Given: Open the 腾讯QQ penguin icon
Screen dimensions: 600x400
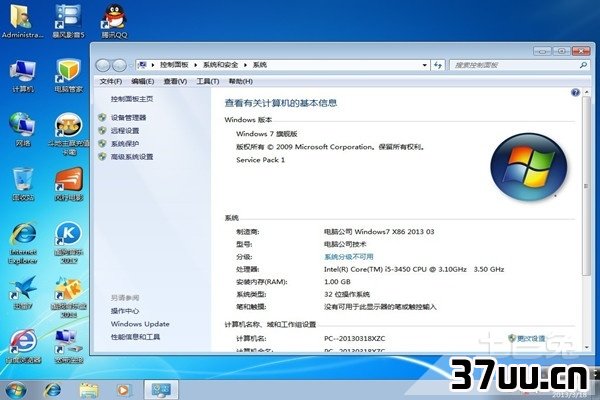Looking at the screenshot, I should 114,21.
